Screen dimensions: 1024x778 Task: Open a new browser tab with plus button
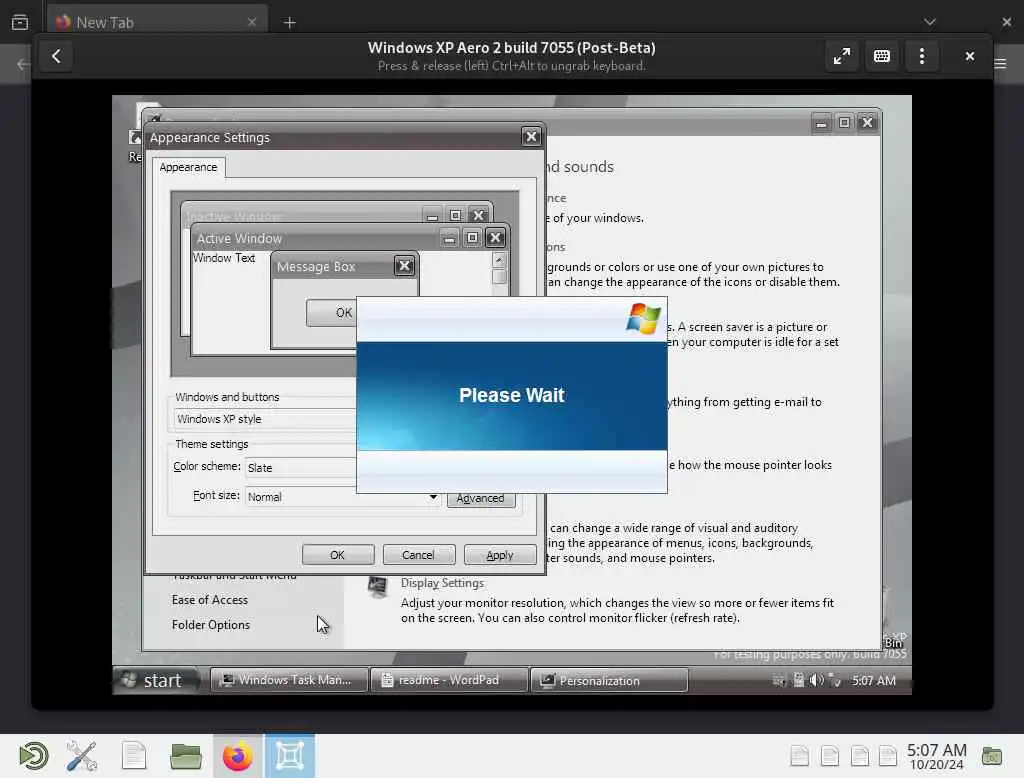[x=289, y=23]
